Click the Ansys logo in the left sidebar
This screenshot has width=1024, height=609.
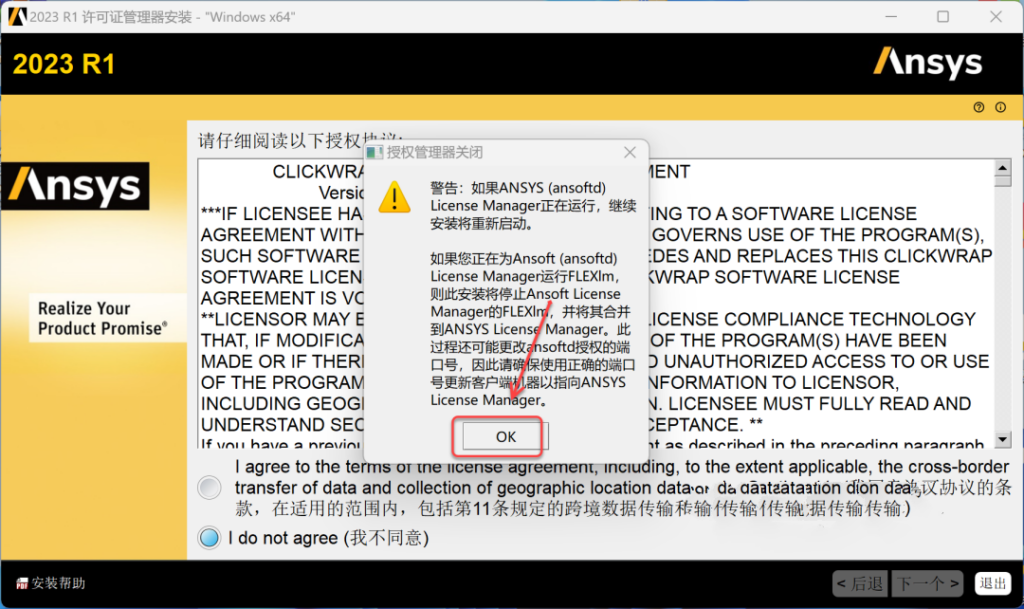coord(76,185)
